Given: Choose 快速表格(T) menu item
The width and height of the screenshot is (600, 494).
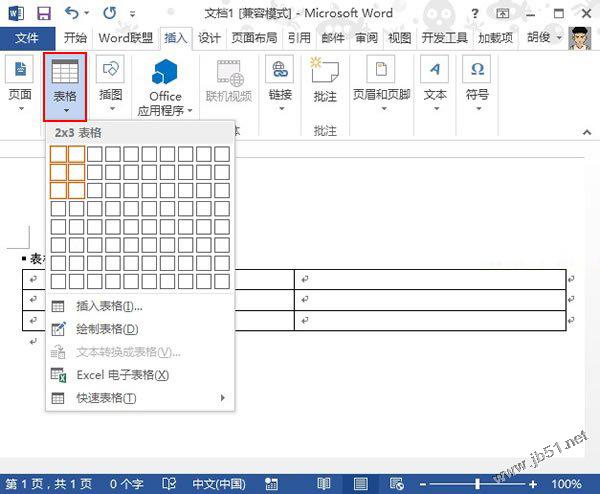Looking at the screenshot, I should [x=140, y=398].
